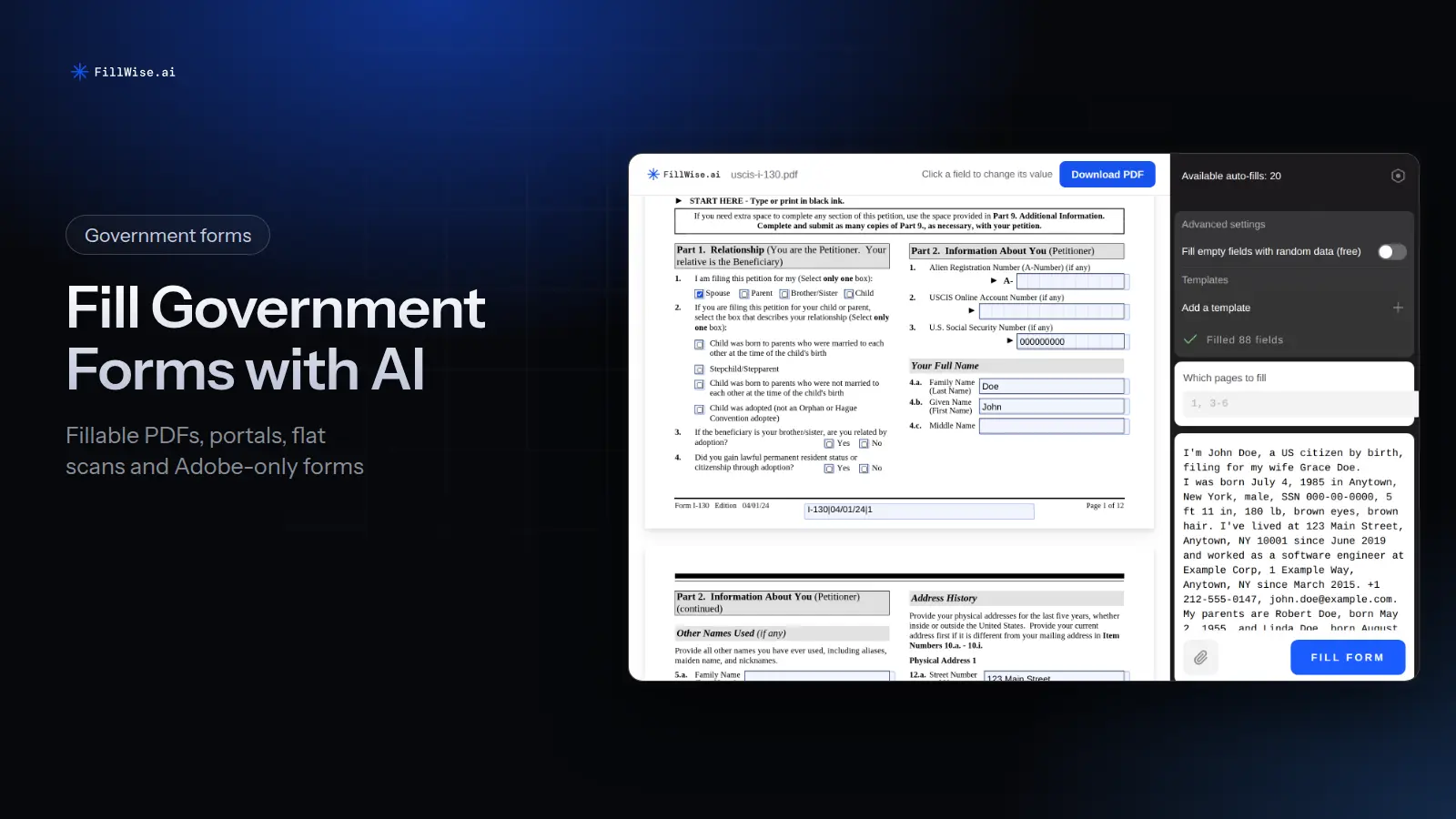Click the Advanced settings heading
Image resolution: width=1456 pixels, height=819 pixels.
[1223, 224]
